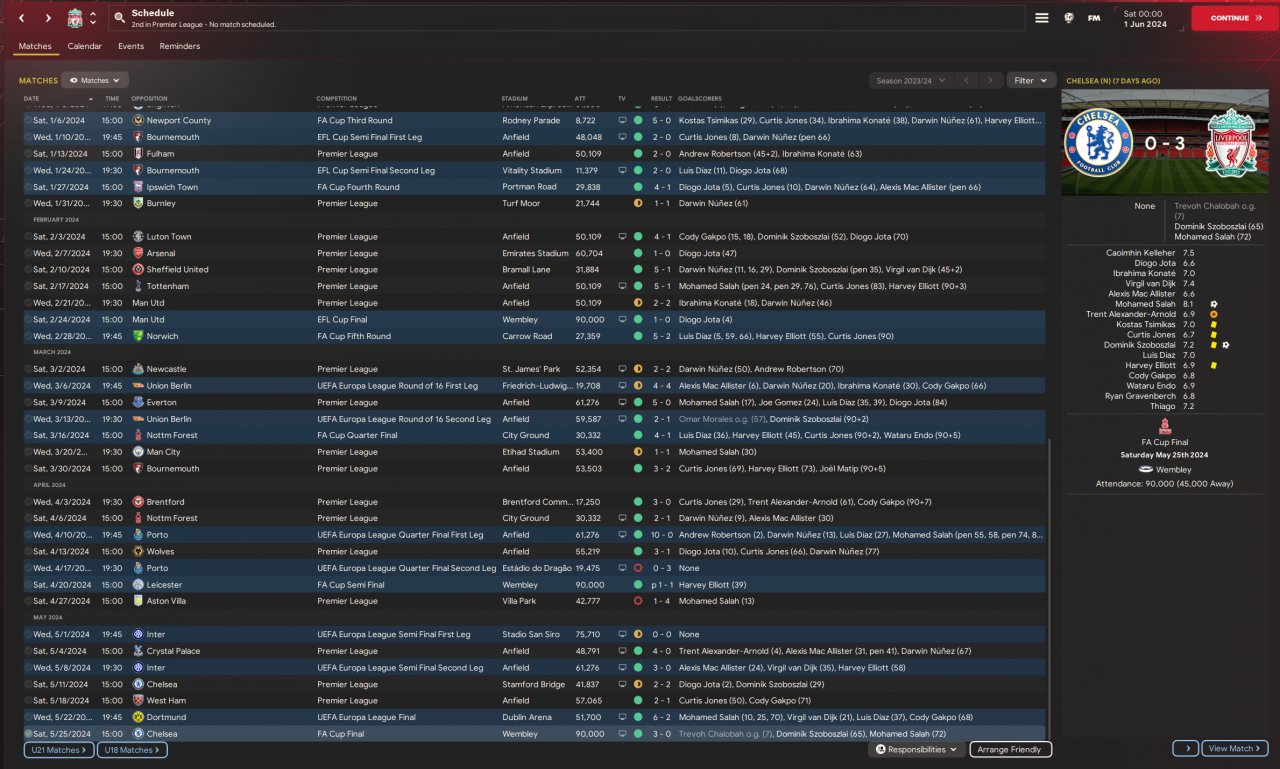Viewport: 1280px width, 769px height.
Task: Click the goal icon beside Mohamed Salah rating
Action: tap(1213, 304)
